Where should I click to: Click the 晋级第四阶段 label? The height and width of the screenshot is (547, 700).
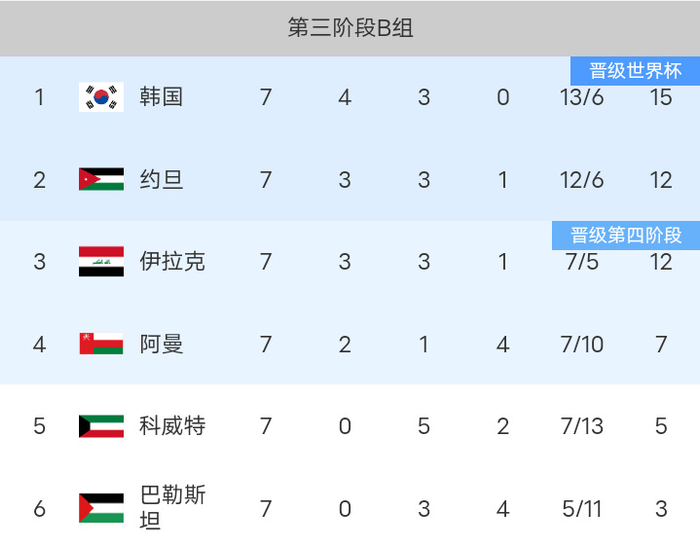[x=626, y=235]
